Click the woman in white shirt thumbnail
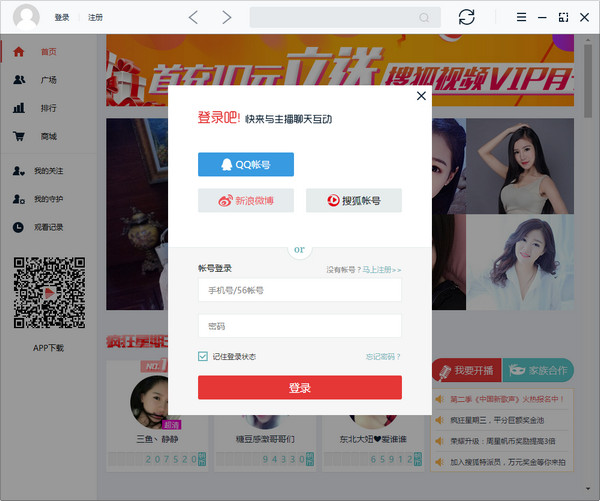This screenshot has width=600, height=501. [520, 262]
